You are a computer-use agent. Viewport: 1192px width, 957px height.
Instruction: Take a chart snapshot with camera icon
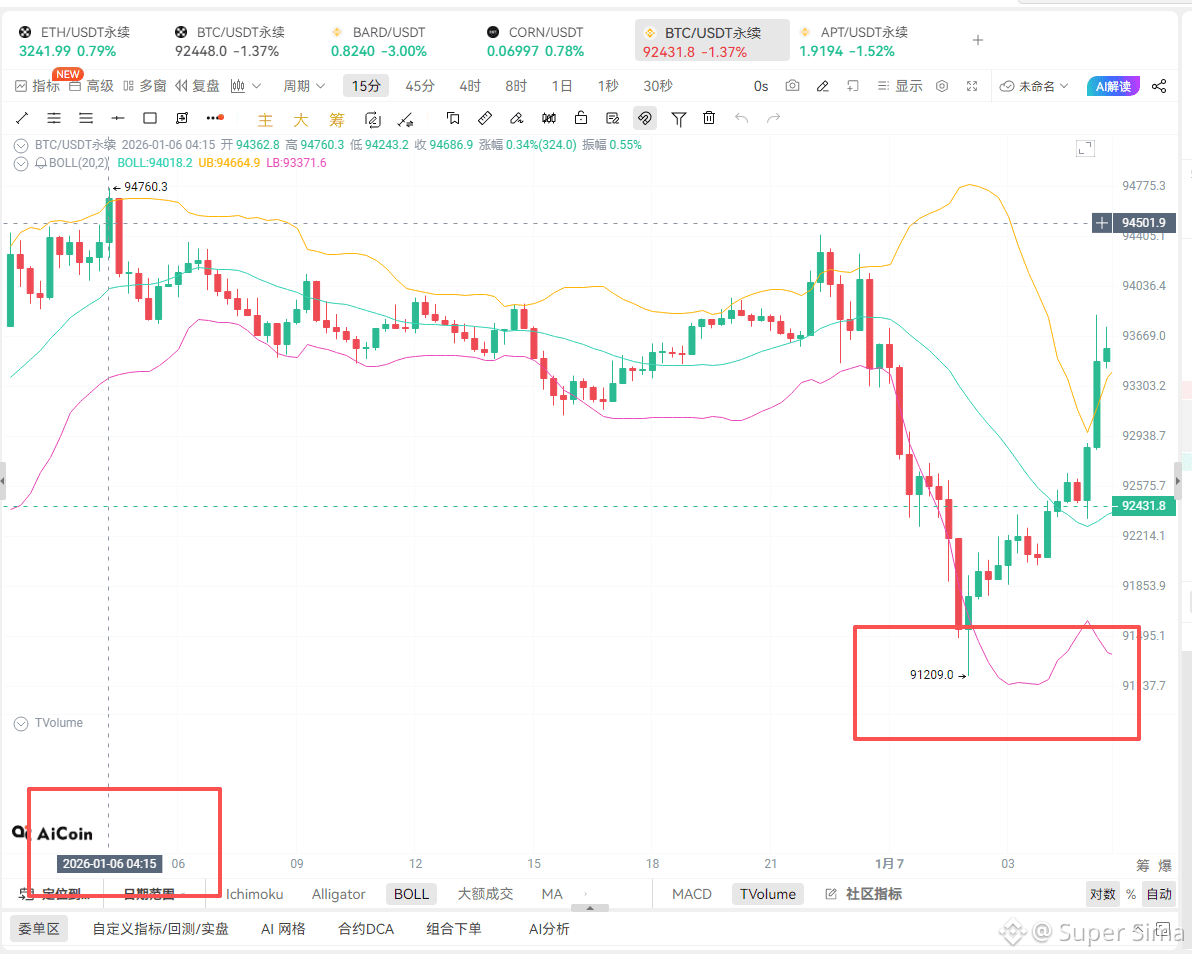click(x=792, y=86)
